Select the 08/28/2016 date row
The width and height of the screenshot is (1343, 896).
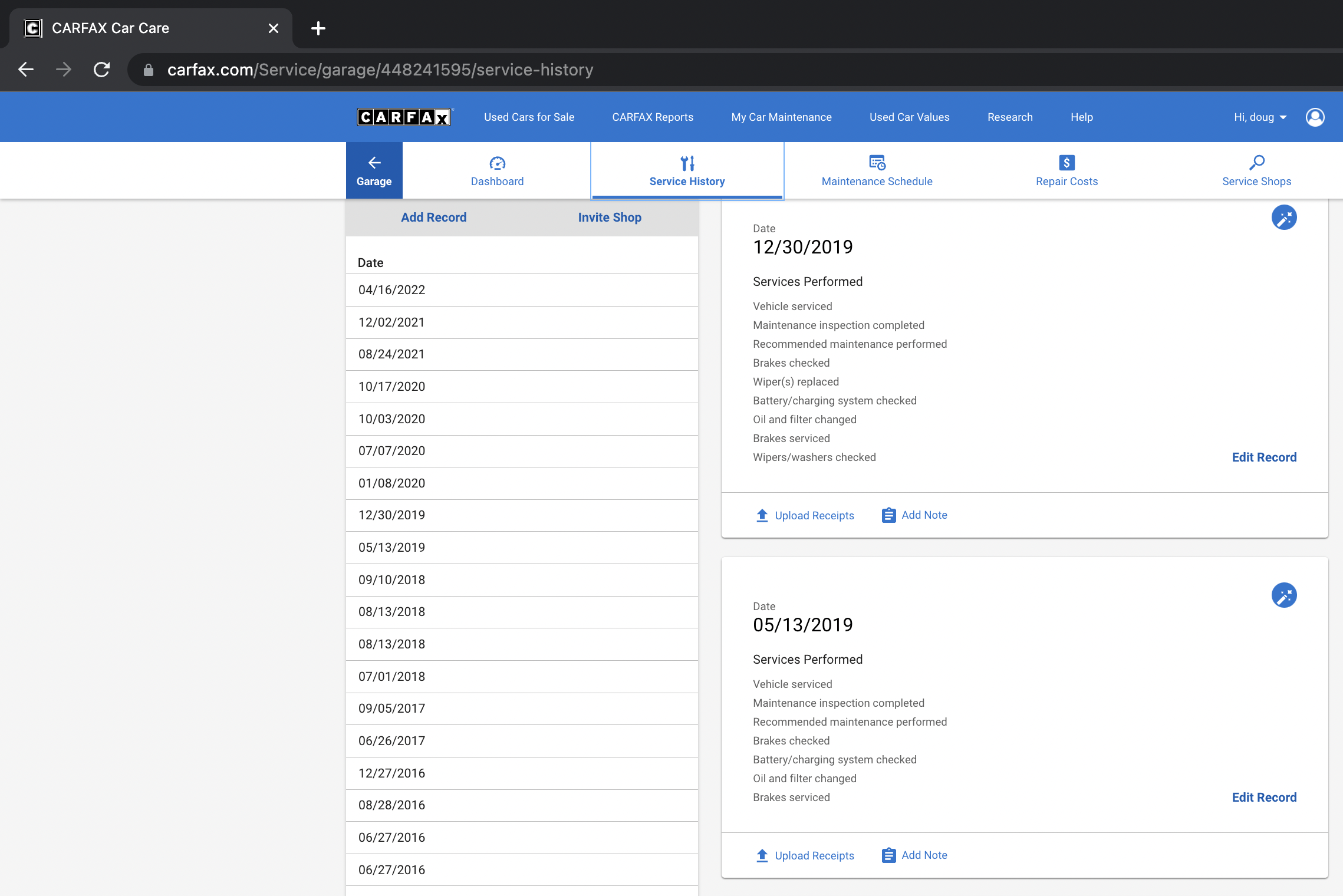tap(522, 805)
